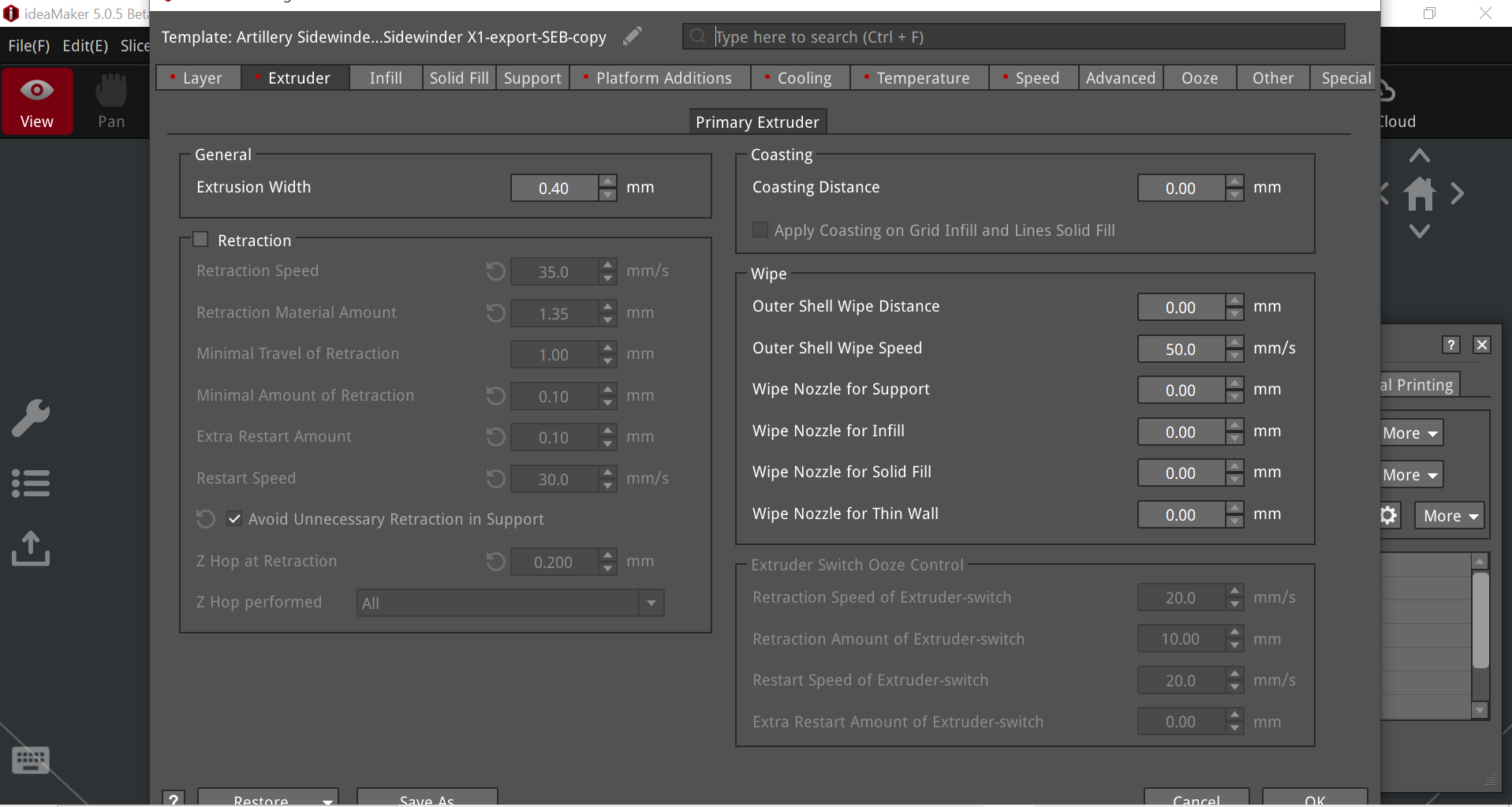Open the Support tab
This screenshot has width=1512, height=807.
532,78
